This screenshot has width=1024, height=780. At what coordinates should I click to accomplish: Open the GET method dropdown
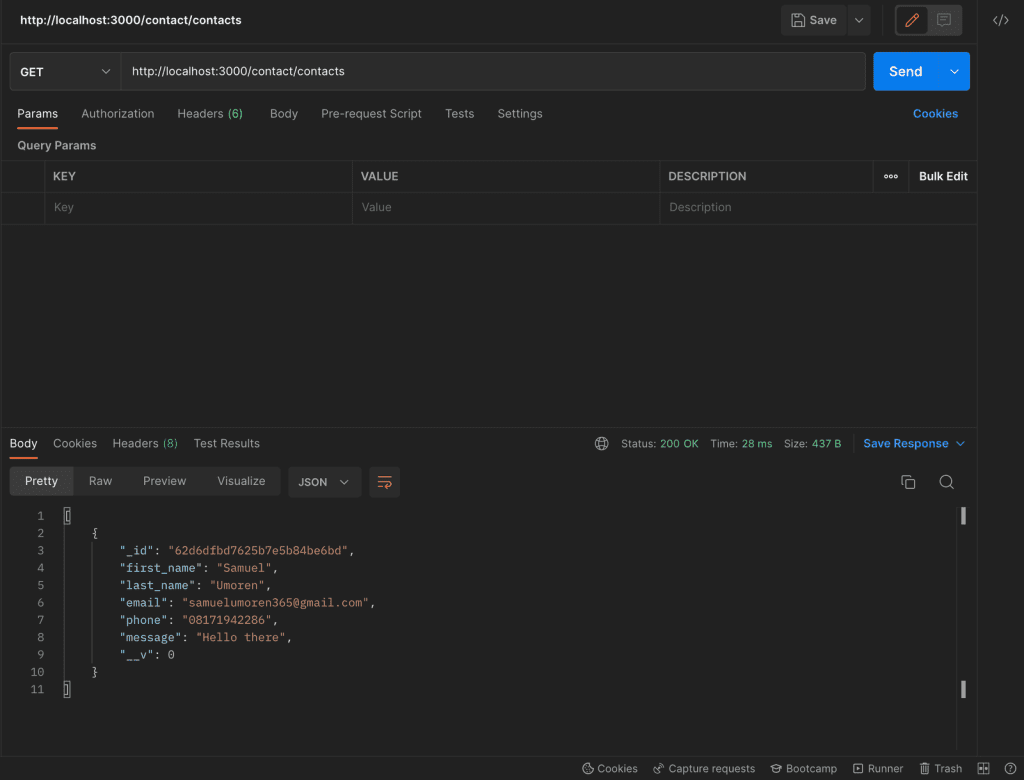65,72
